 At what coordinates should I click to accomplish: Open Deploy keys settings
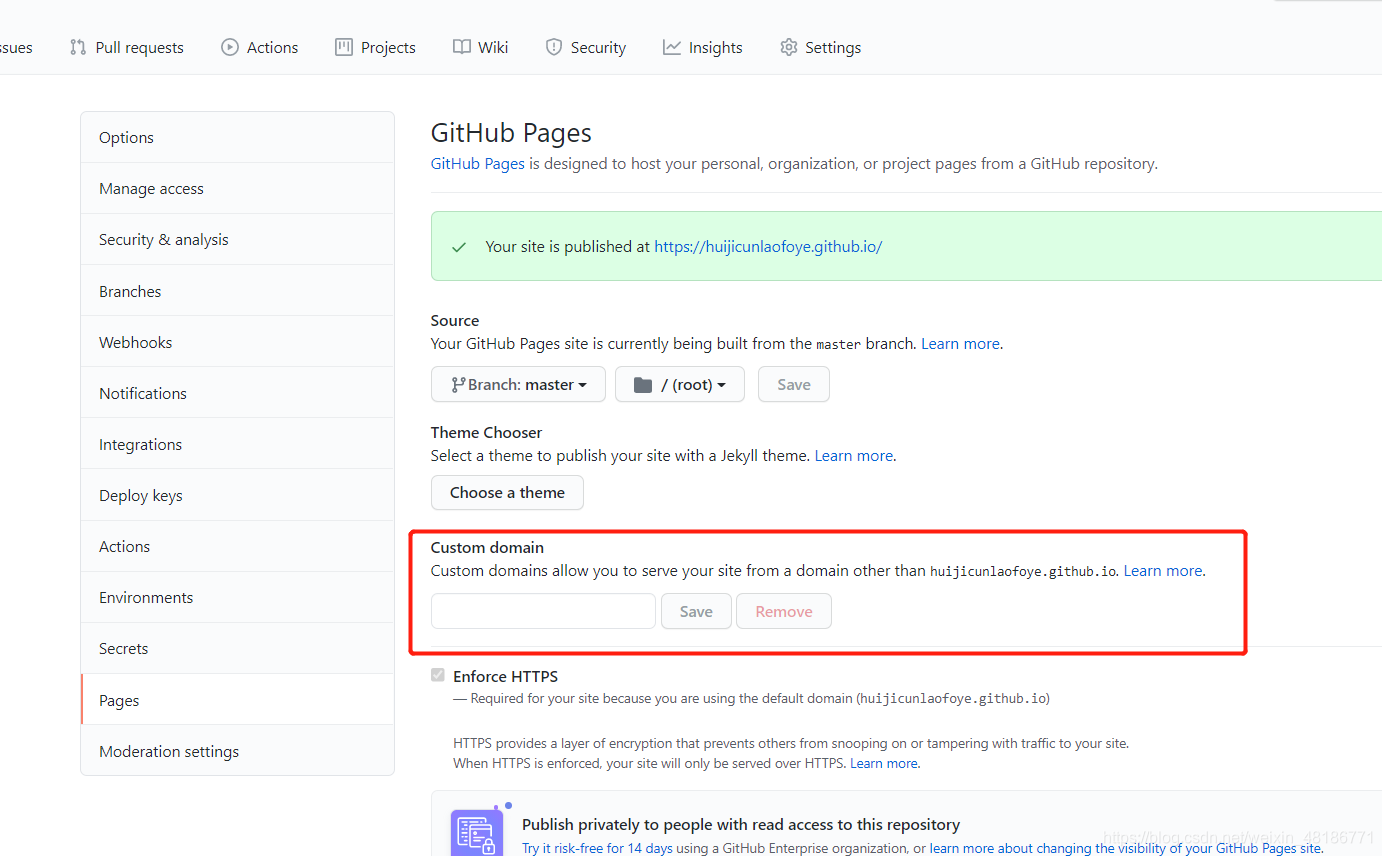tap(237, 495)
